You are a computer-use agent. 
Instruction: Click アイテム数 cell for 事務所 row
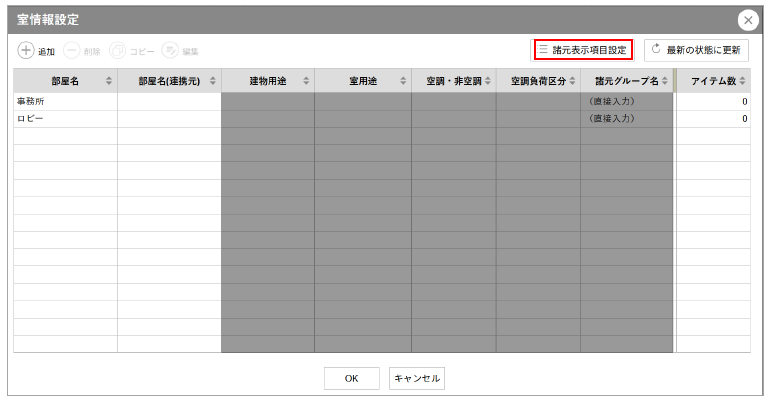713,101
